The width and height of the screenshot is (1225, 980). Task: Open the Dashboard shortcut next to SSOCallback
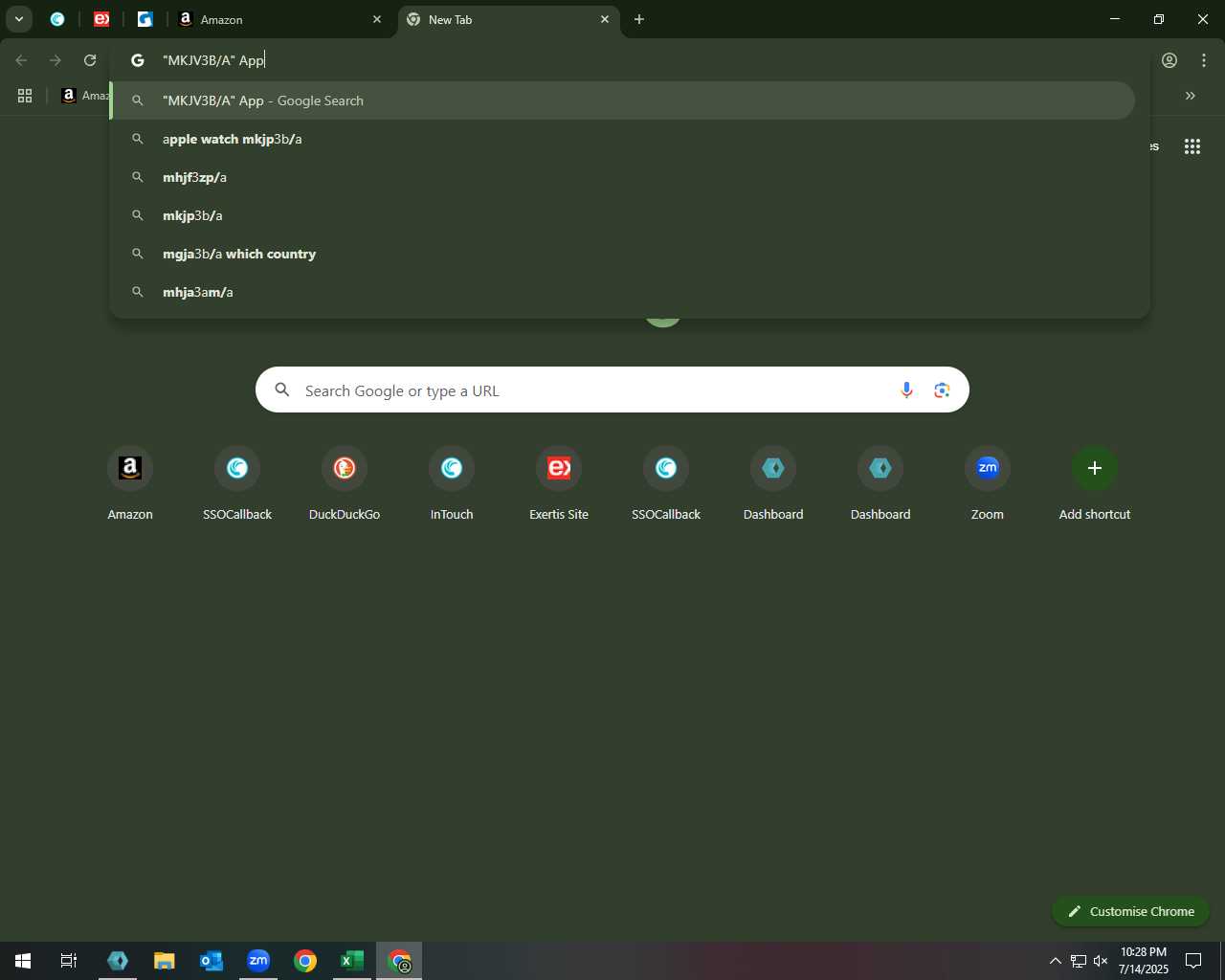pos(773,484)
